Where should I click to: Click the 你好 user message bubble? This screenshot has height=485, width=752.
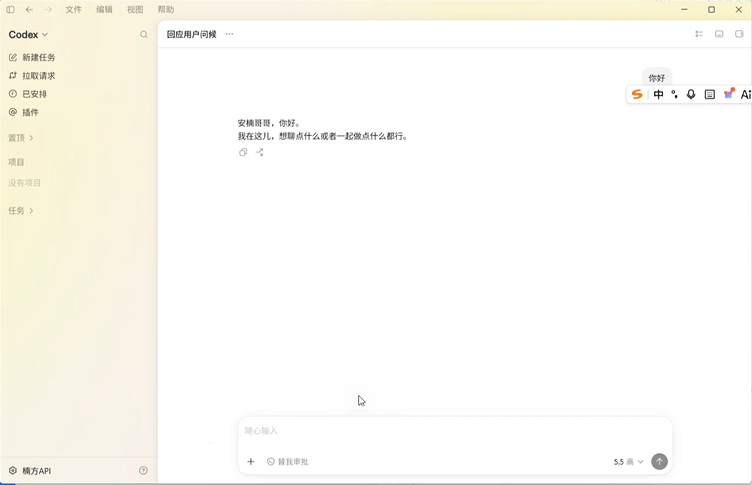click(657, 78)
